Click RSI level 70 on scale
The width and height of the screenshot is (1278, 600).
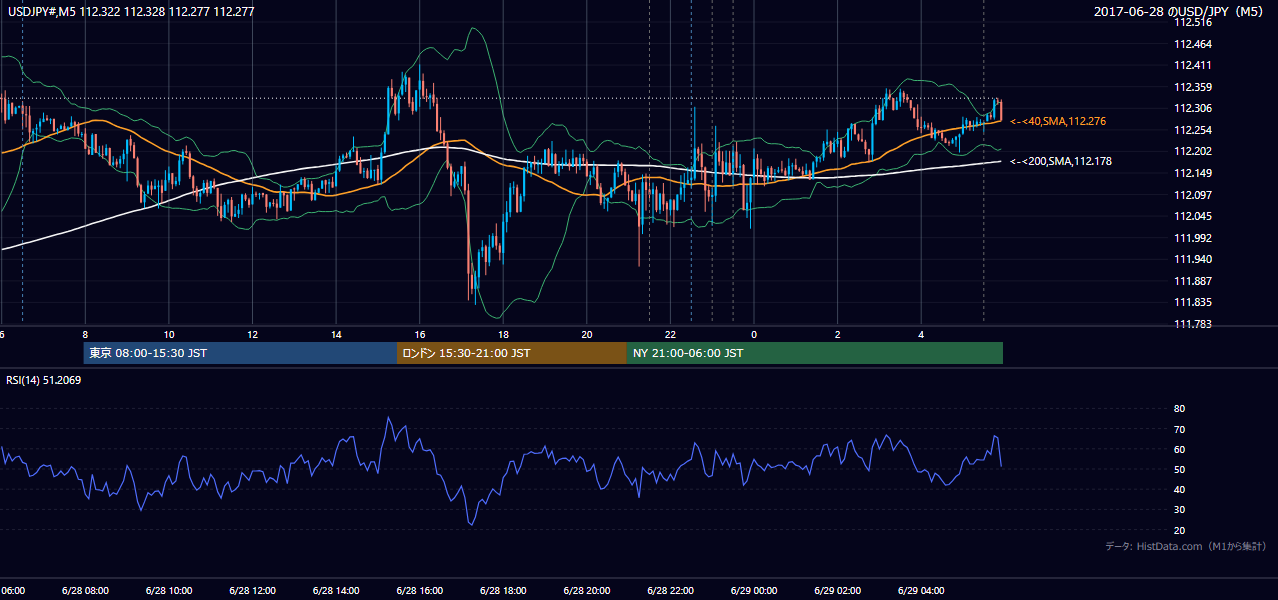1180,429
